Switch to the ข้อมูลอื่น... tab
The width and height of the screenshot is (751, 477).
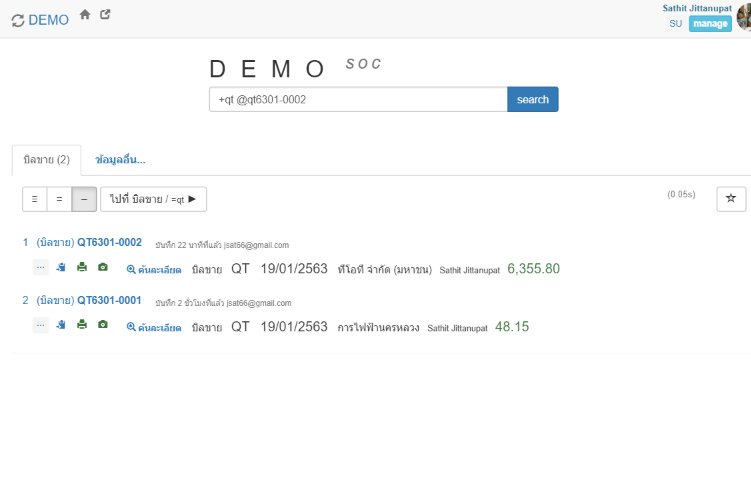pyautogui.click(x=120, y=160)
